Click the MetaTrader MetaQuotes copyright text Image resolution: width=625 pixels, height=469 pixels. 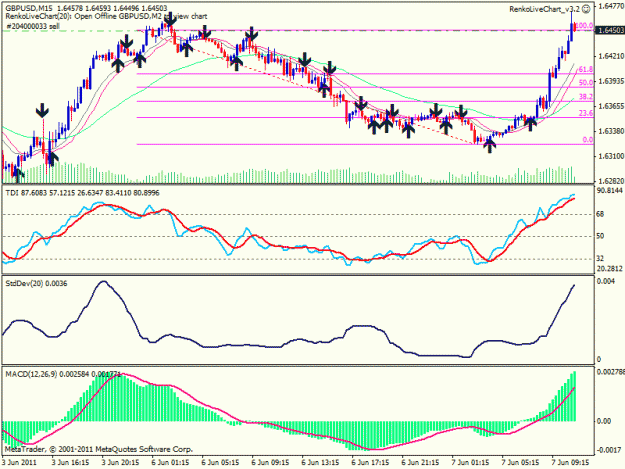[99, 449]
